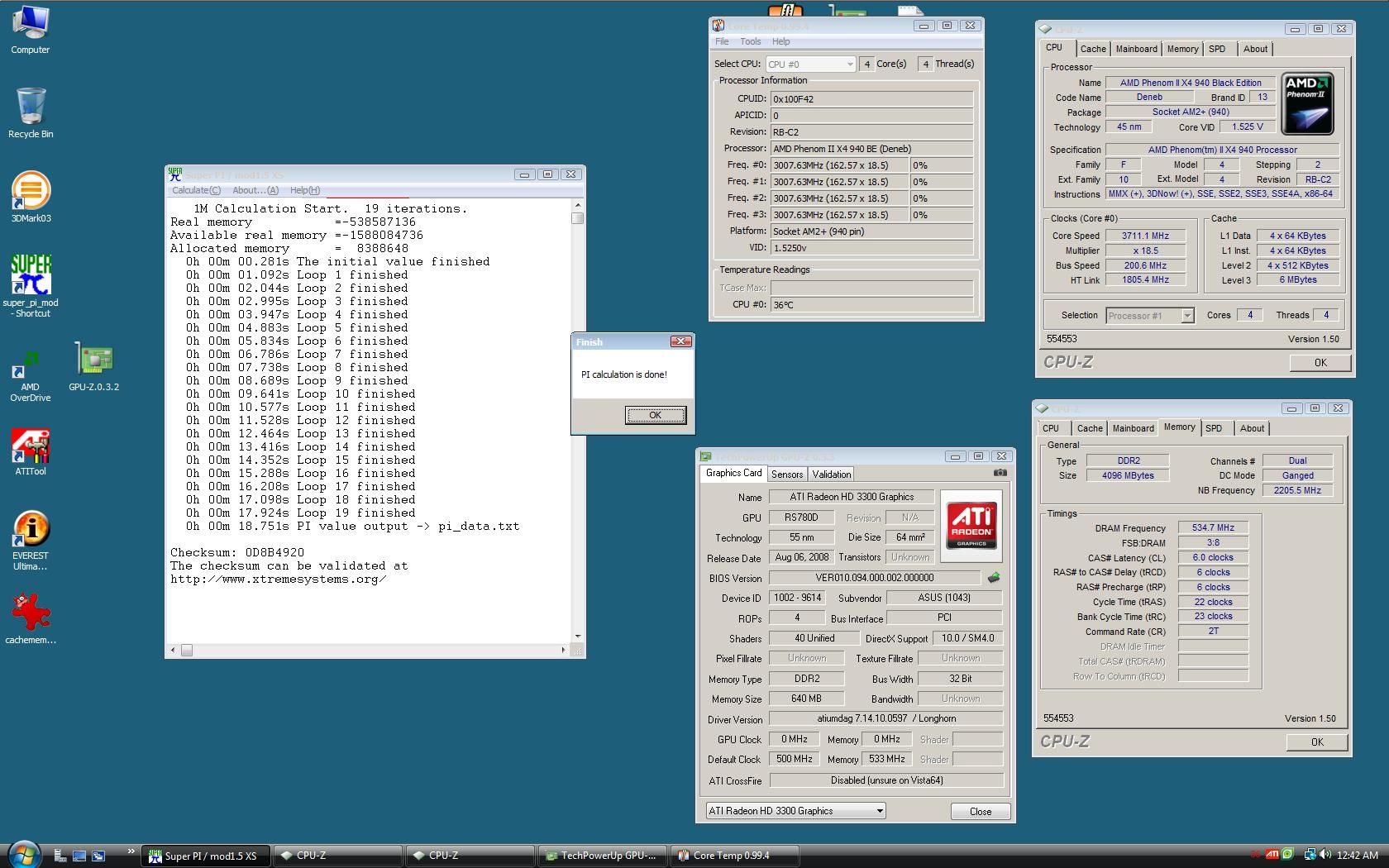Click the volume speaker tray icon
This screenshot has height=868, width=1389.
(x=1325, y=855)
